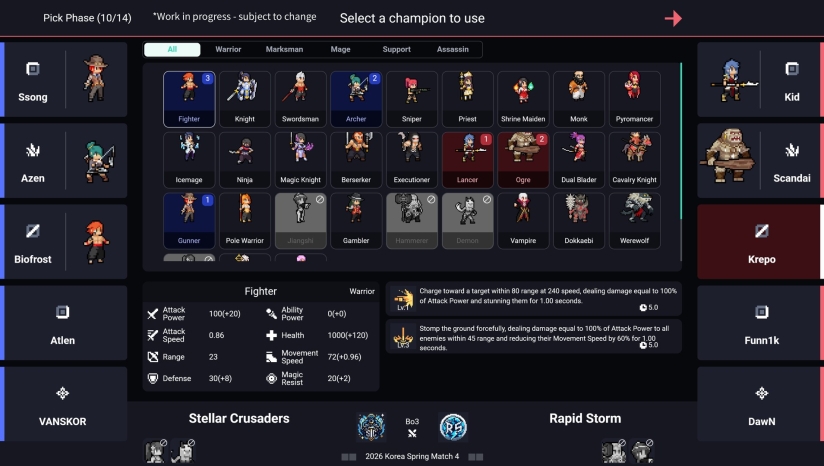Select player Krepo's highlighted slot
Screen dimensions: 824x466
click(x=760, y=242)
